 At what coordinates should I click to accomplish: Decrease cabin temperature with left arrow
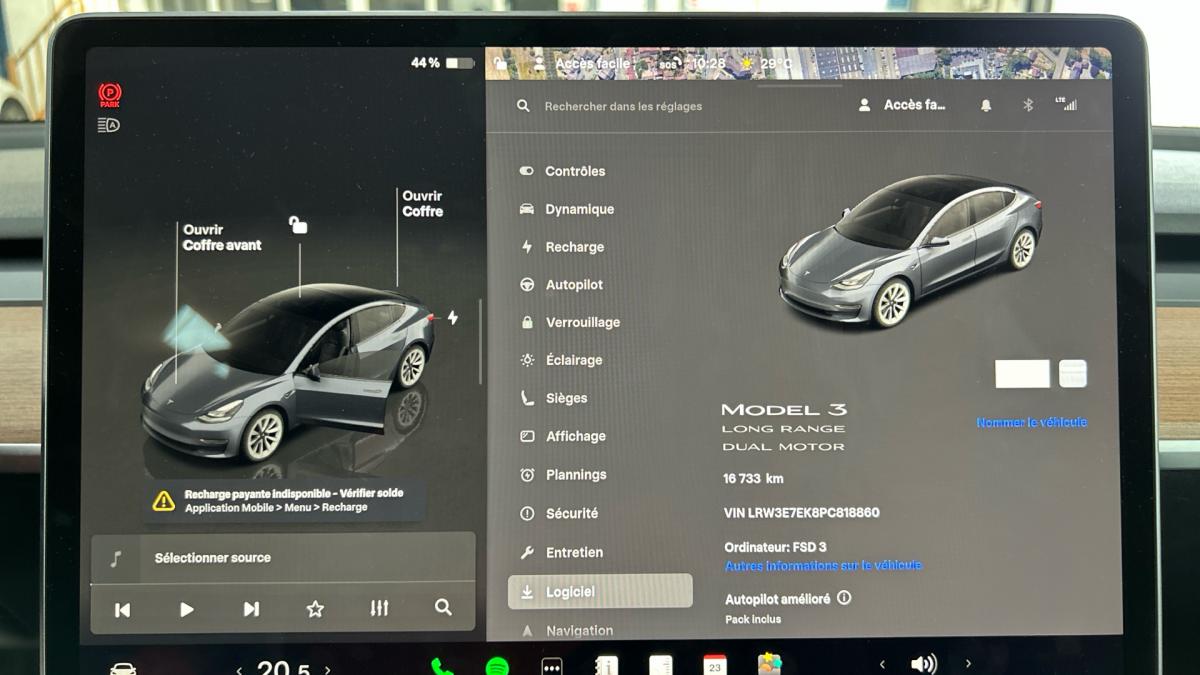pyautogui.click(x=239, y=669)
